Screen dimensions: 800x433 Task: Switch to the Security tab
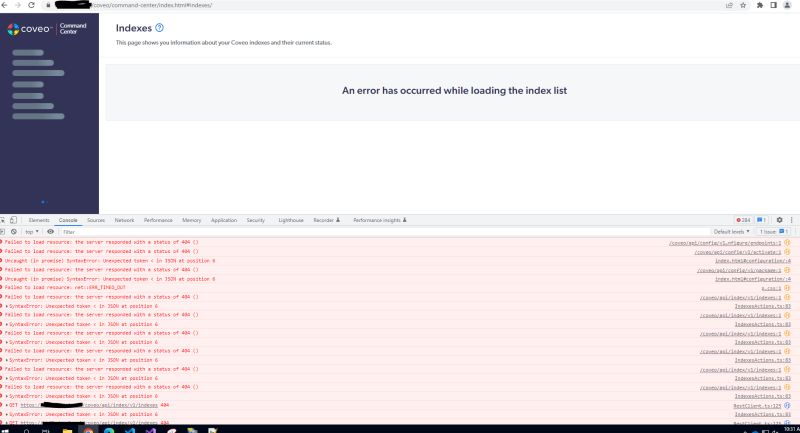(x=256, y=220)
